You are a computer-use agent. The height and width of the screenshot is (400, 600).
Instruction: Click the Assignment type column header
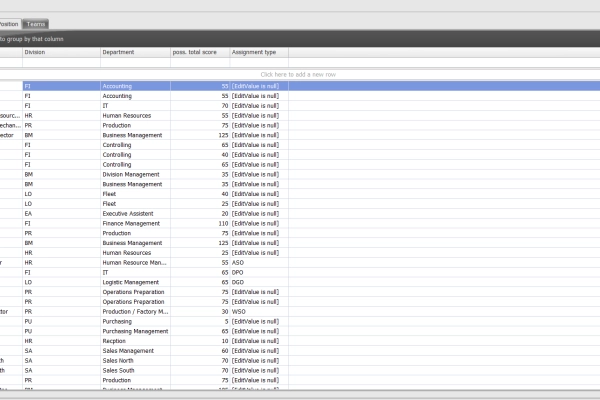[x=259, y=52]
